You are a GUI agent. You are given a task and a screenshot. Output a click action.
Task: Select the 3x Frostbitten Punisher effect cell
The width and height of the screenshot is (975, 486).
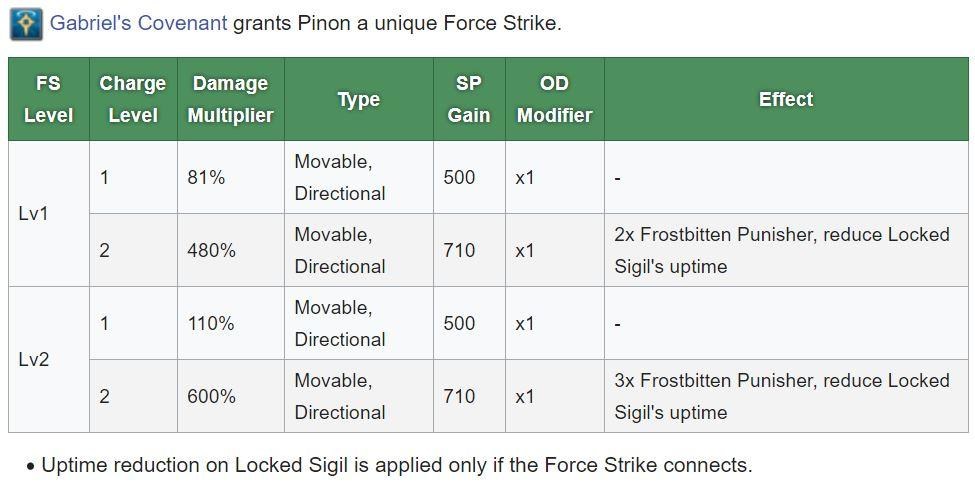[781, 396]
